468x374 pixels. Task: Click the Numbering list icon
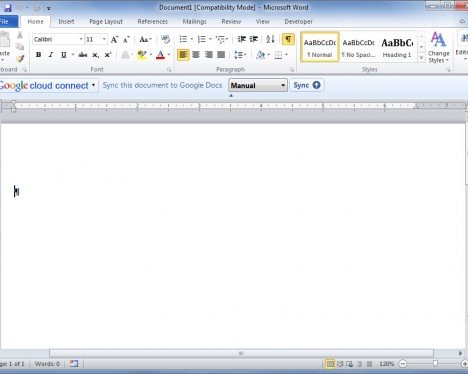pyautogui.click(x=202, y=39)
